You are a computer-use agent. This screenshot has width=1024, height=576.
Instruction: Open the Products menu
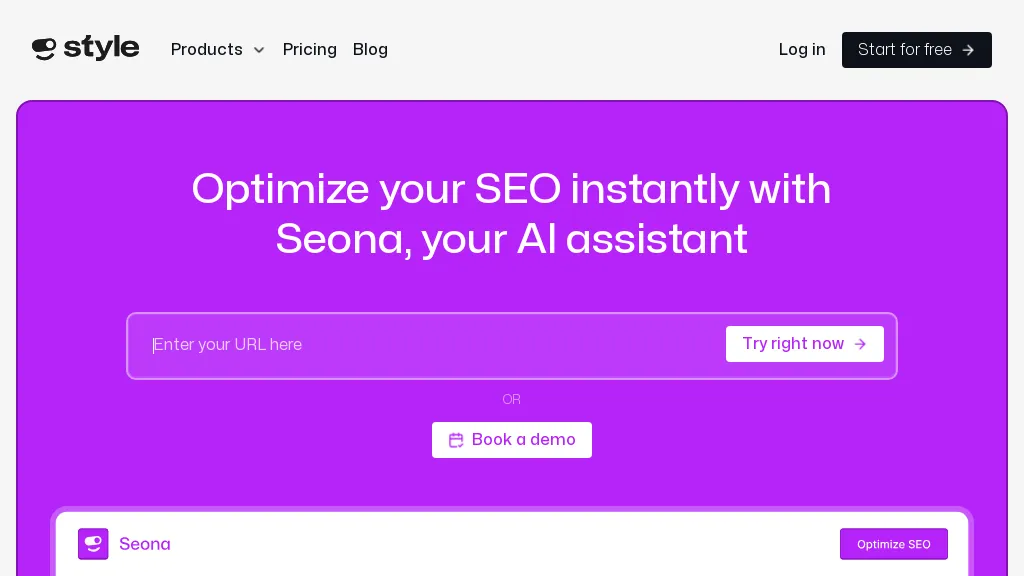[207, 49]
